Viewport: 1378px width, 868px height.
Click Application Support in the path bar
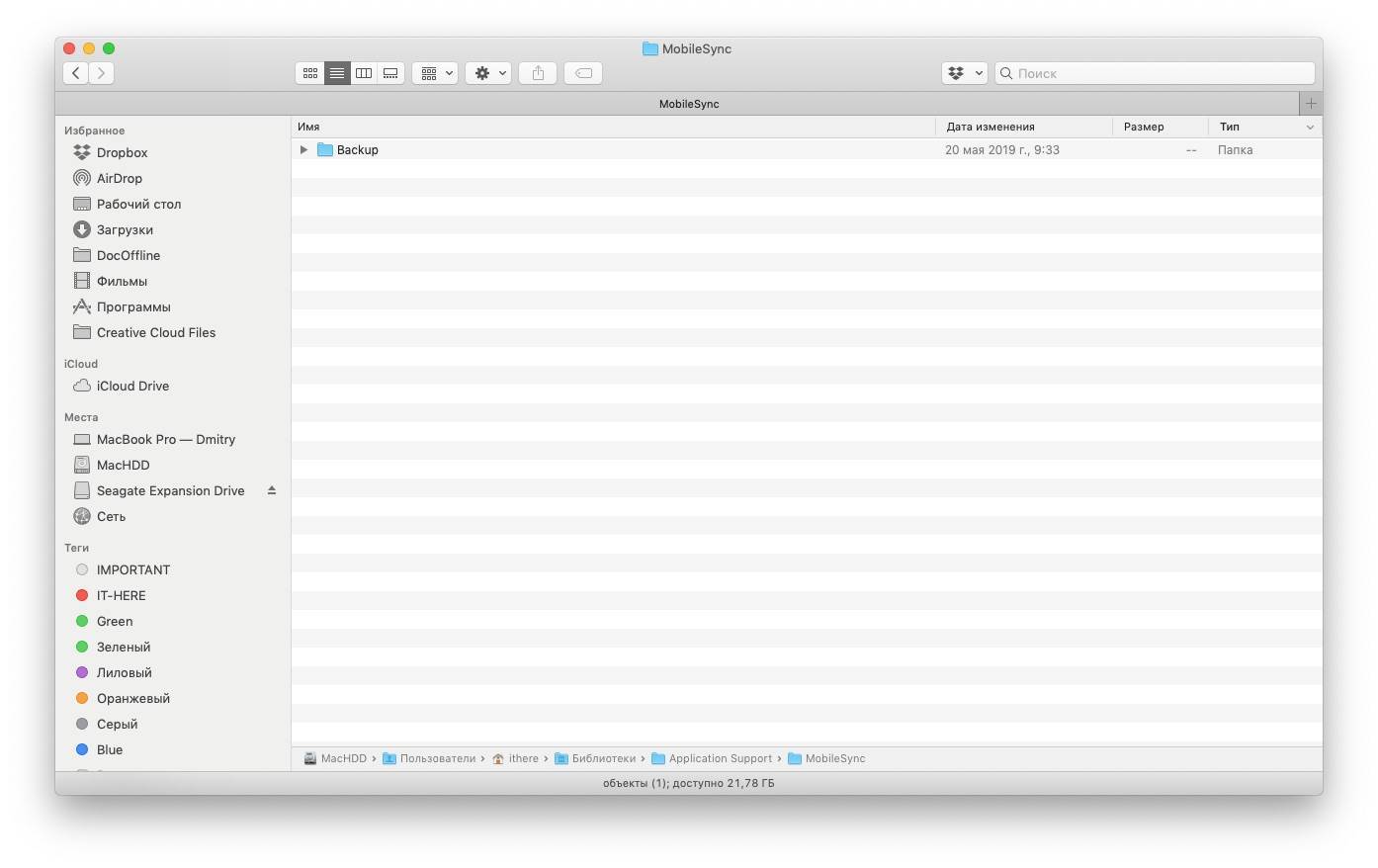(x=720, y=759)
